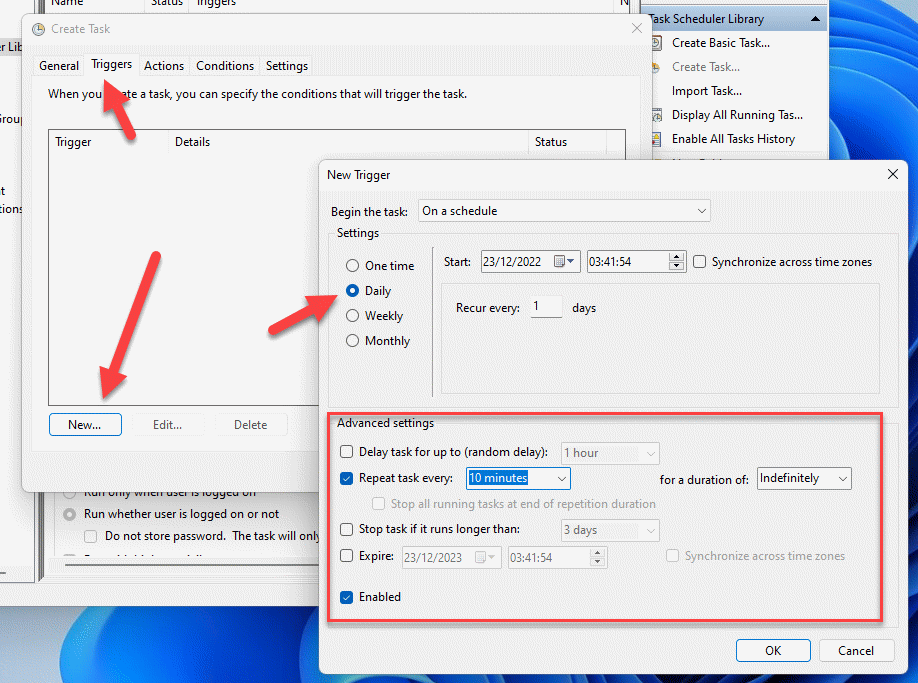Click the Edit... trigger button
Image resolution: width=918 pixels, height=683 pixels.
click(x=167, y=424)
